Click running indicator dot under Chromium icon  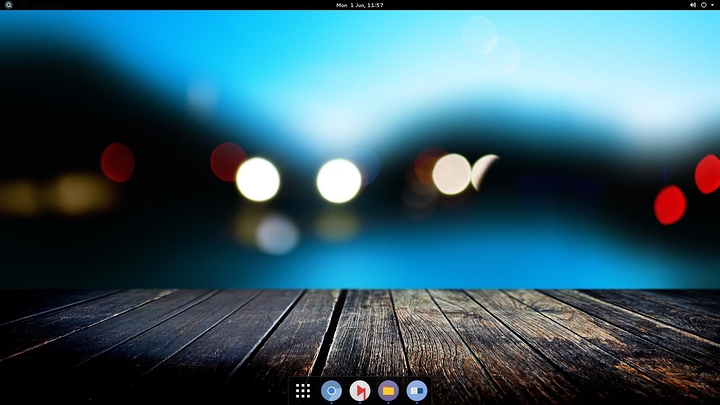(x=332, y=402)
